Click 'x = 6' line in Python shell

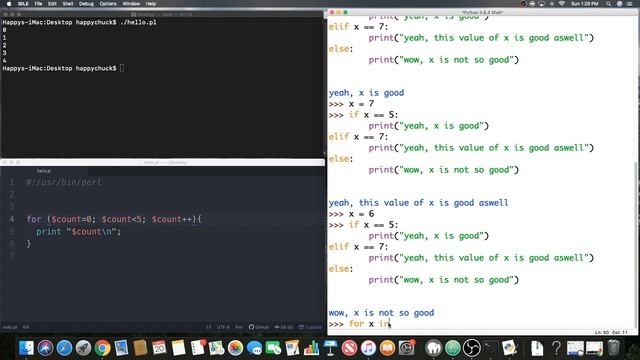[x=361, y=213]
